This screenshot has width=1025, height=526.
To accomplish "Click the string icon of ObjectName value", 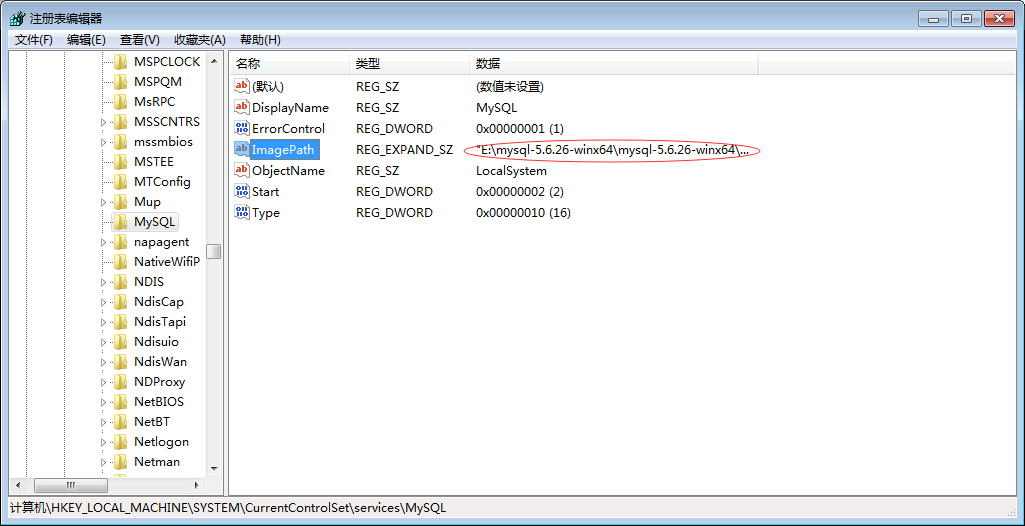I will [242, 171].
